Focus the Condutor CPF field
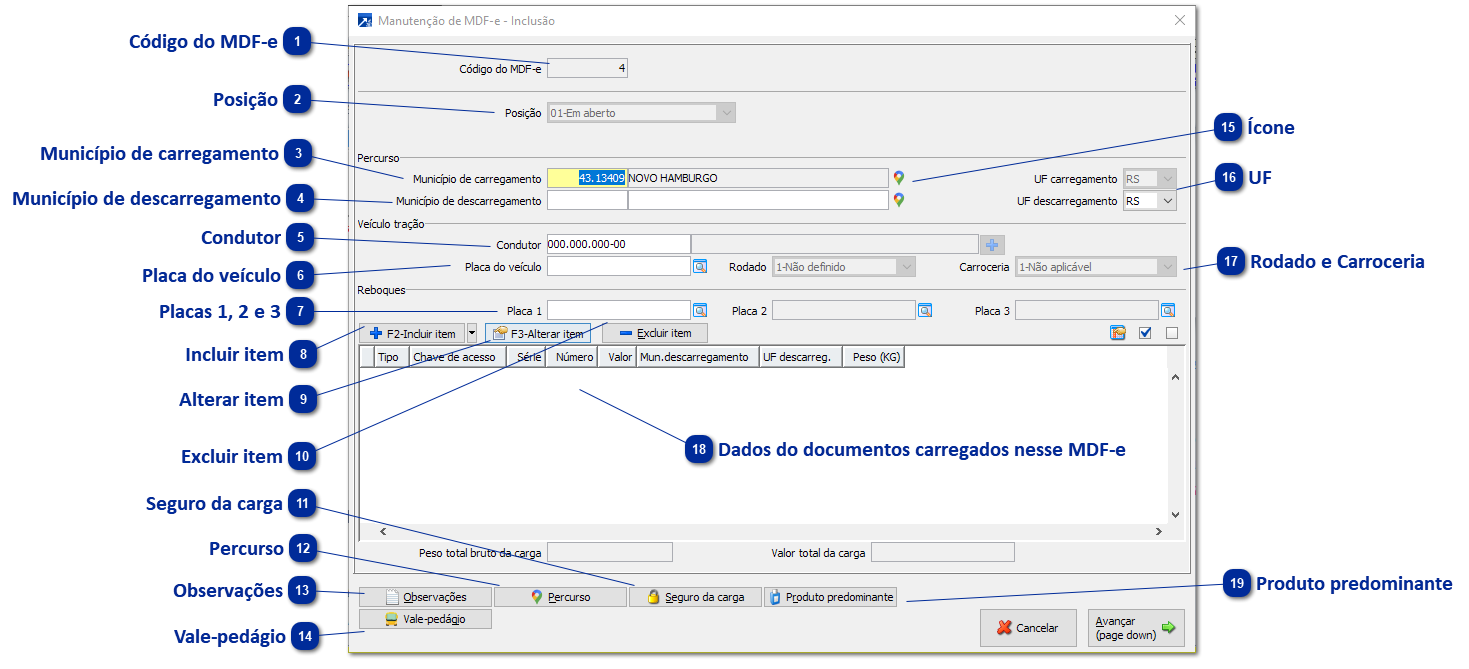This screenshot has width=1469, height=669. point(619,244)
